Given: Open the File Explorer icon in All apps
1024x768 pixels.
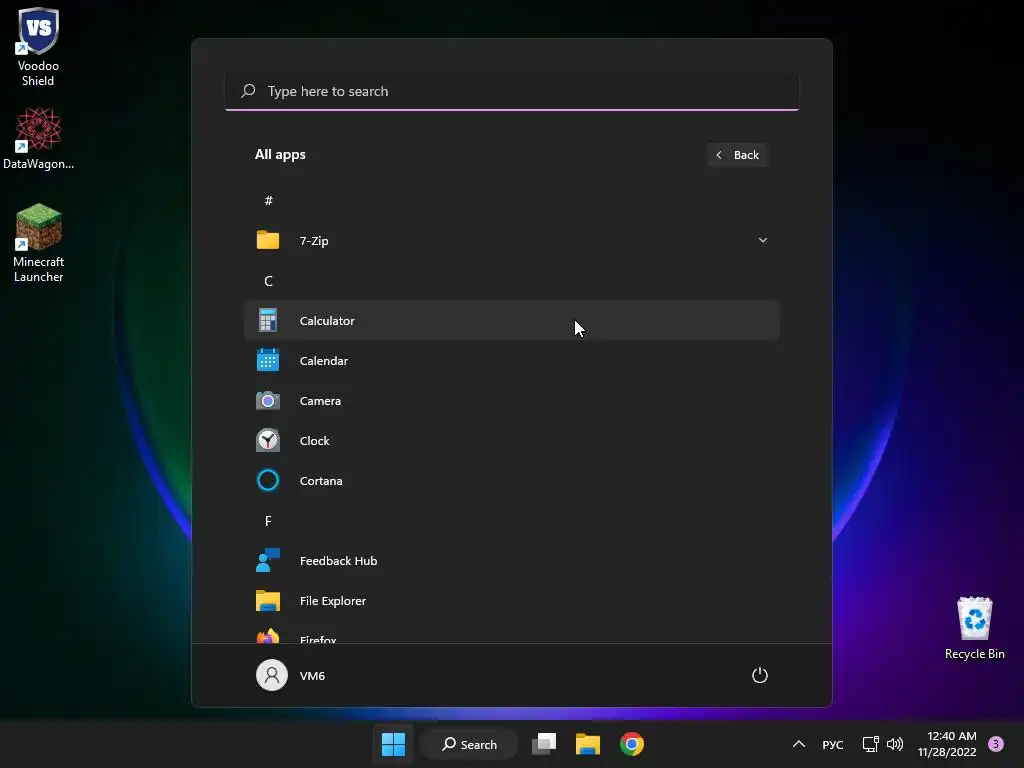Looking at the screenshot, I should (x=268, y=601).
